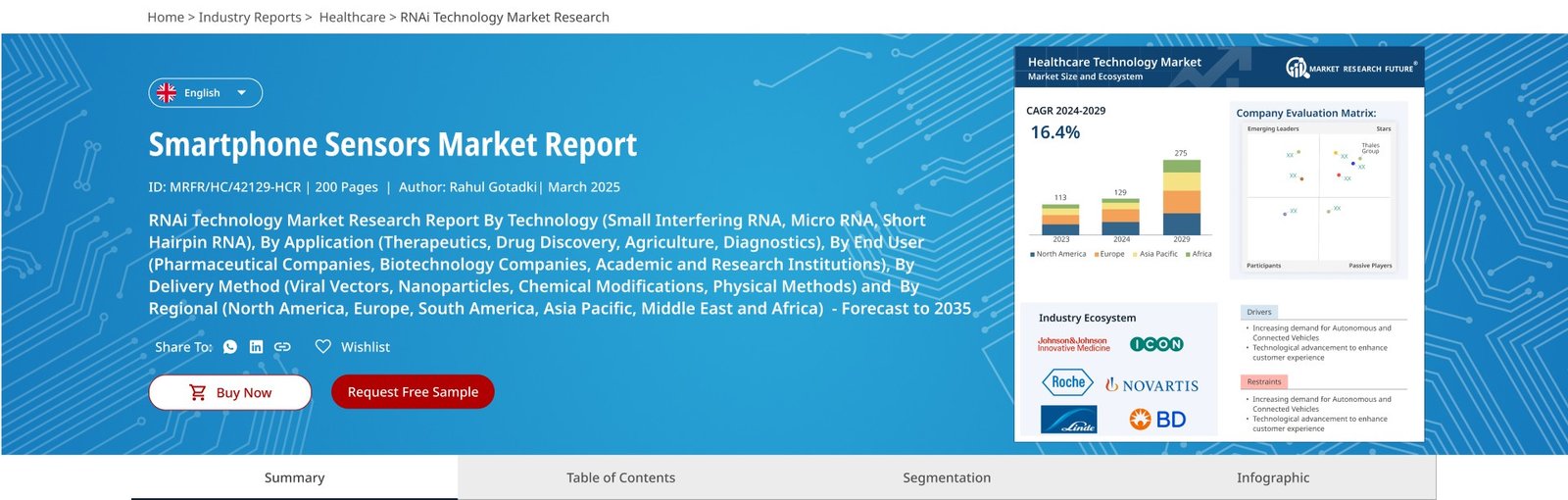The height and width of the screenshot is (500, 1568).
Task: Open the Table of Contents tab
Action: click(620, 477)
